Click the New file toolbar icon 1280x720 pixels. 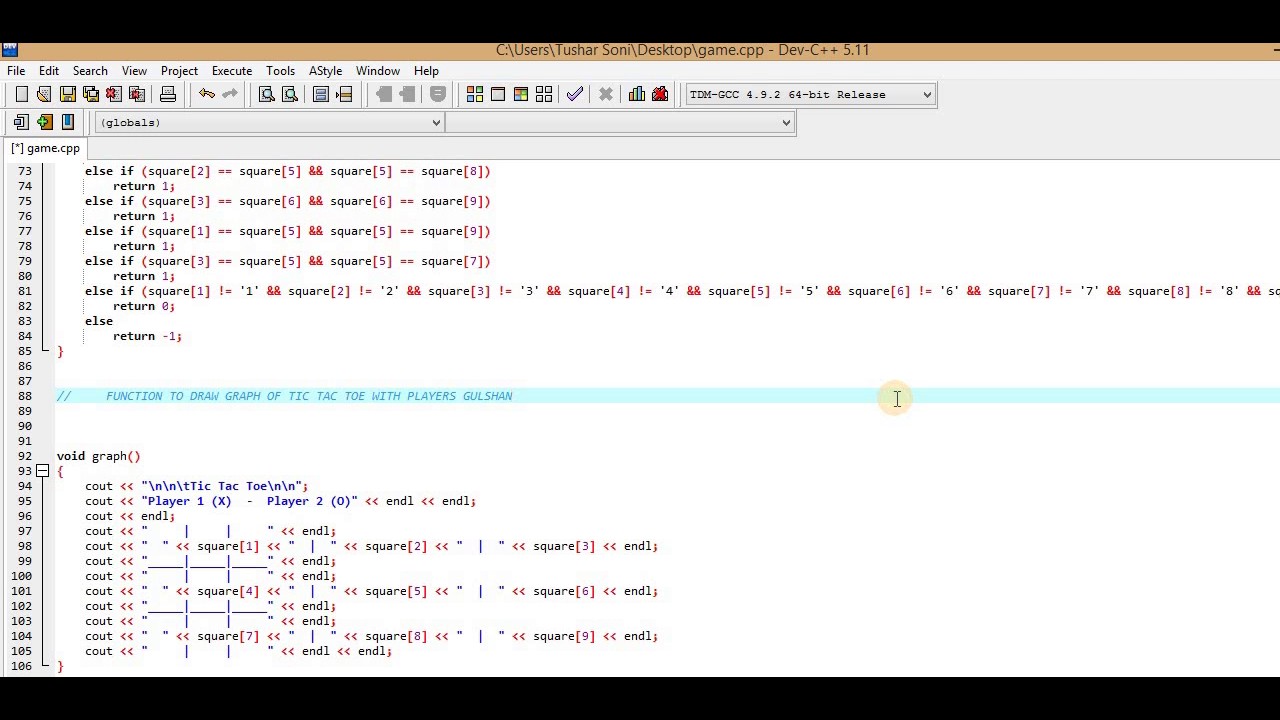tap(21, 94)
